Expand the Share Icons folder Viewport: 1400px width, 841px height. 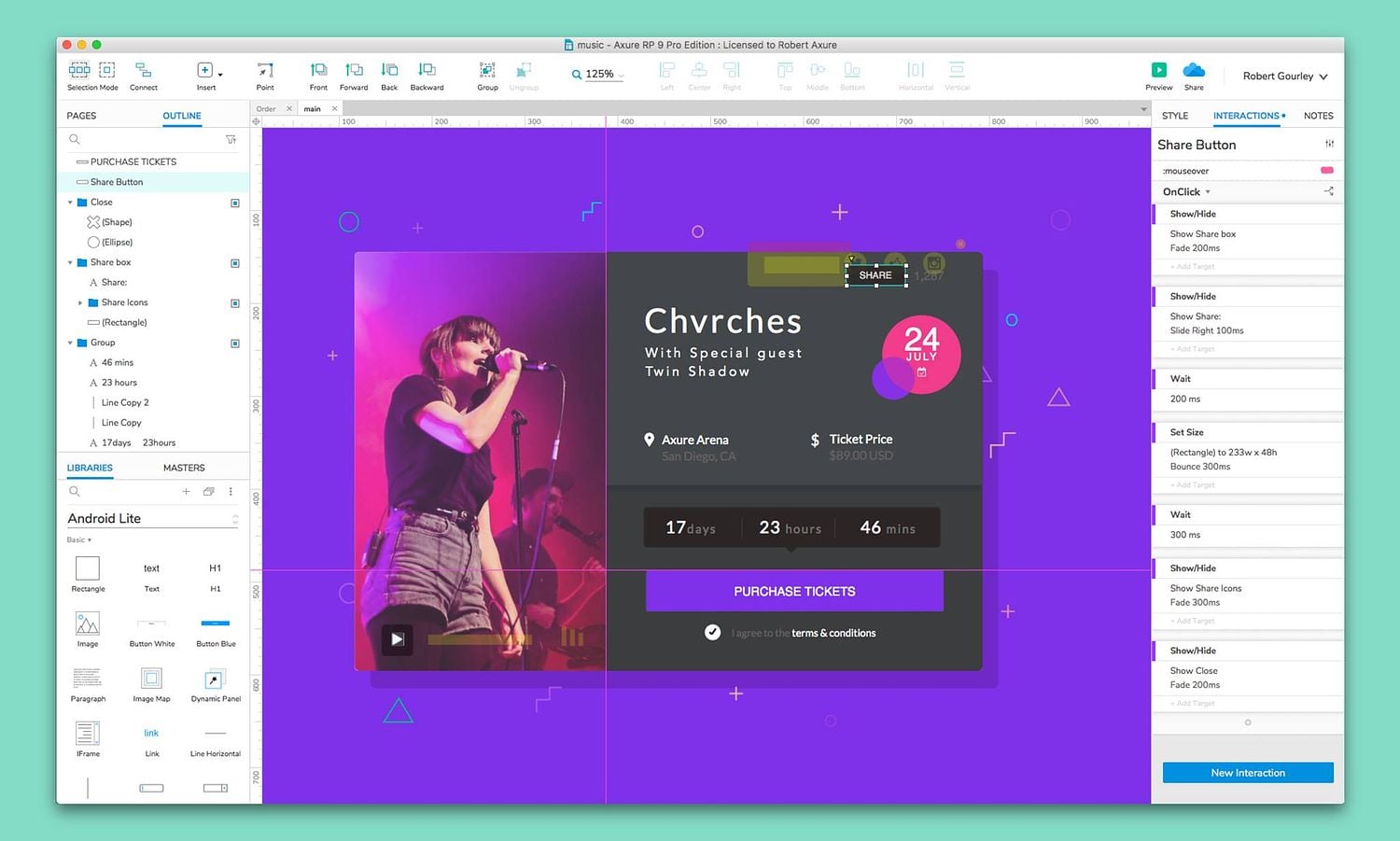click(80, 302)
